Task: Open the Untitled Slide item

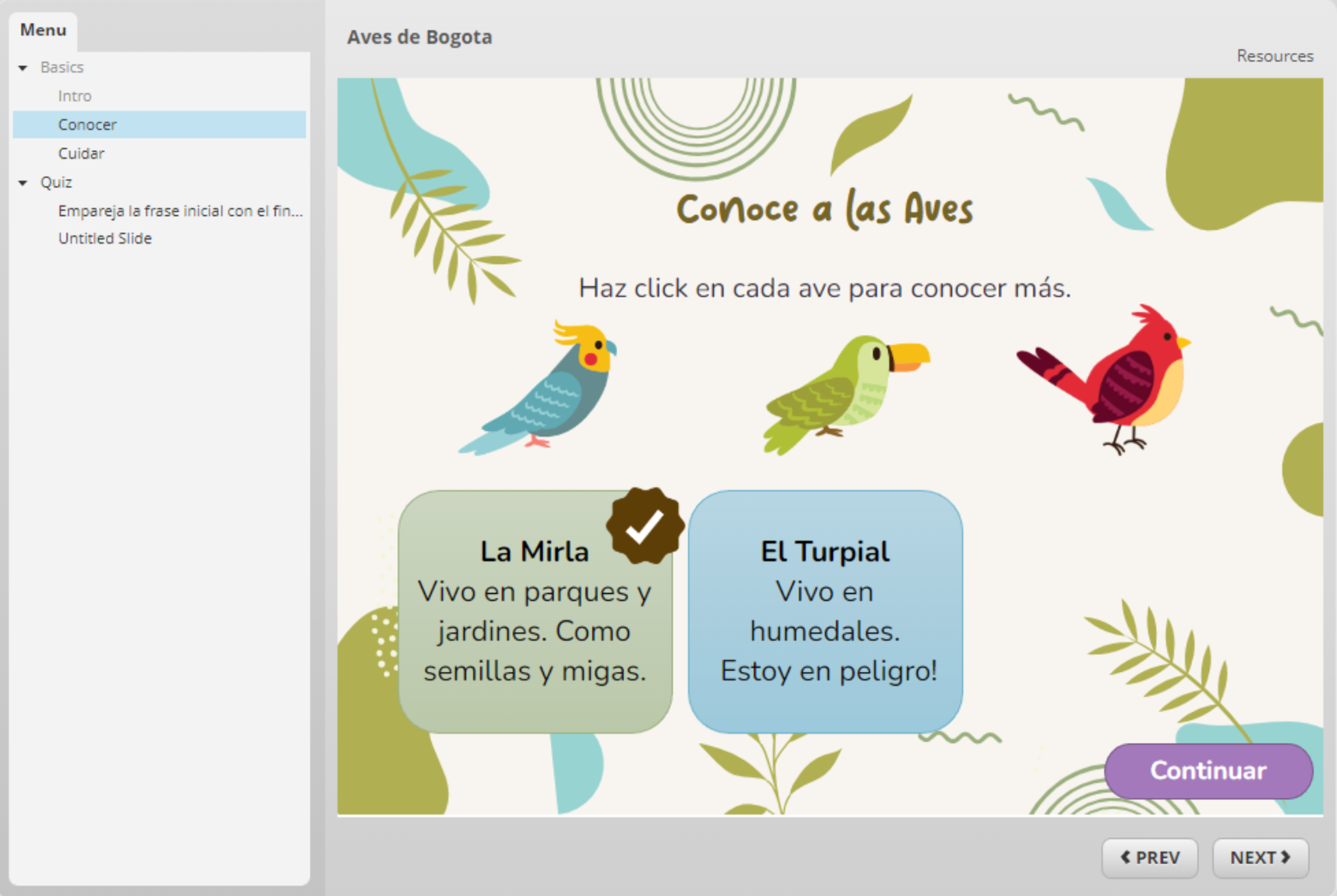Action: click(104, 238)
